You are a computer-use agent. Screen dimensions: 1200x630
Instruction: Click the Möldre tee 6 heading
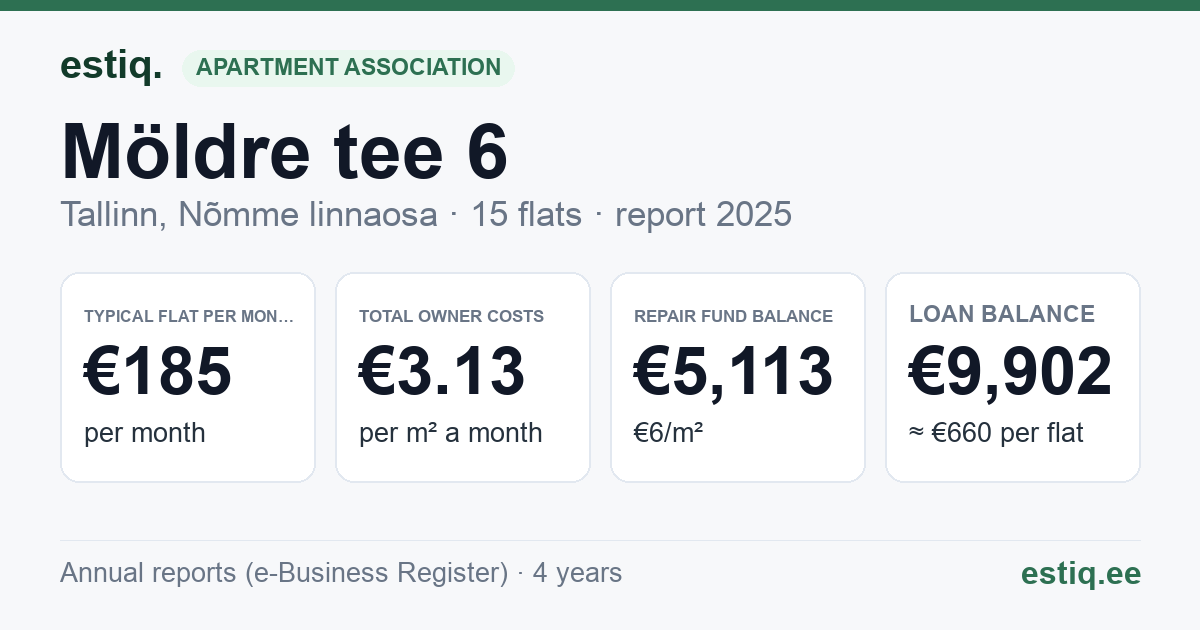(x=284, y=151)
